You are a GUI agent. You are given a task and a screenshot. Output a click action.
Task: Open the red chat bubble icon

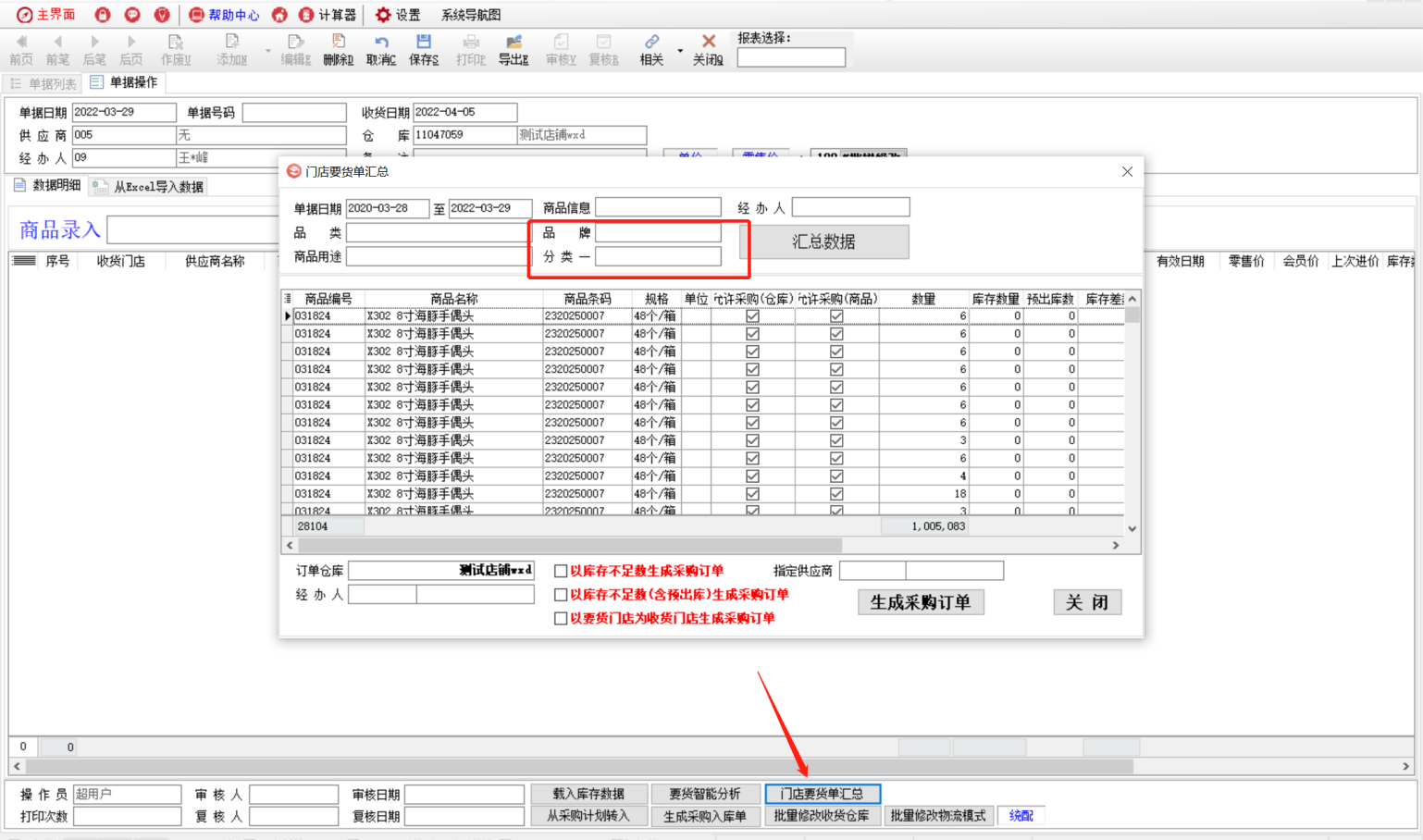(x=132, y=15)
